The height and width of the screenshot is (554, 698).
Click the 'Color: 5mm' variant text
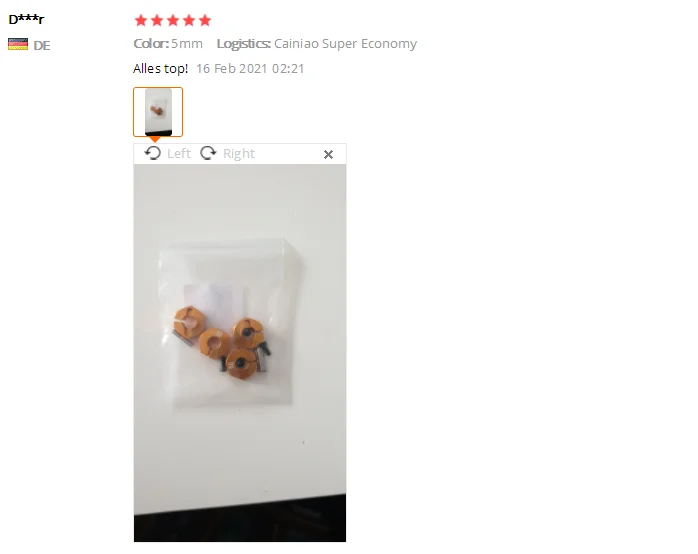click(x=168, y=44)
